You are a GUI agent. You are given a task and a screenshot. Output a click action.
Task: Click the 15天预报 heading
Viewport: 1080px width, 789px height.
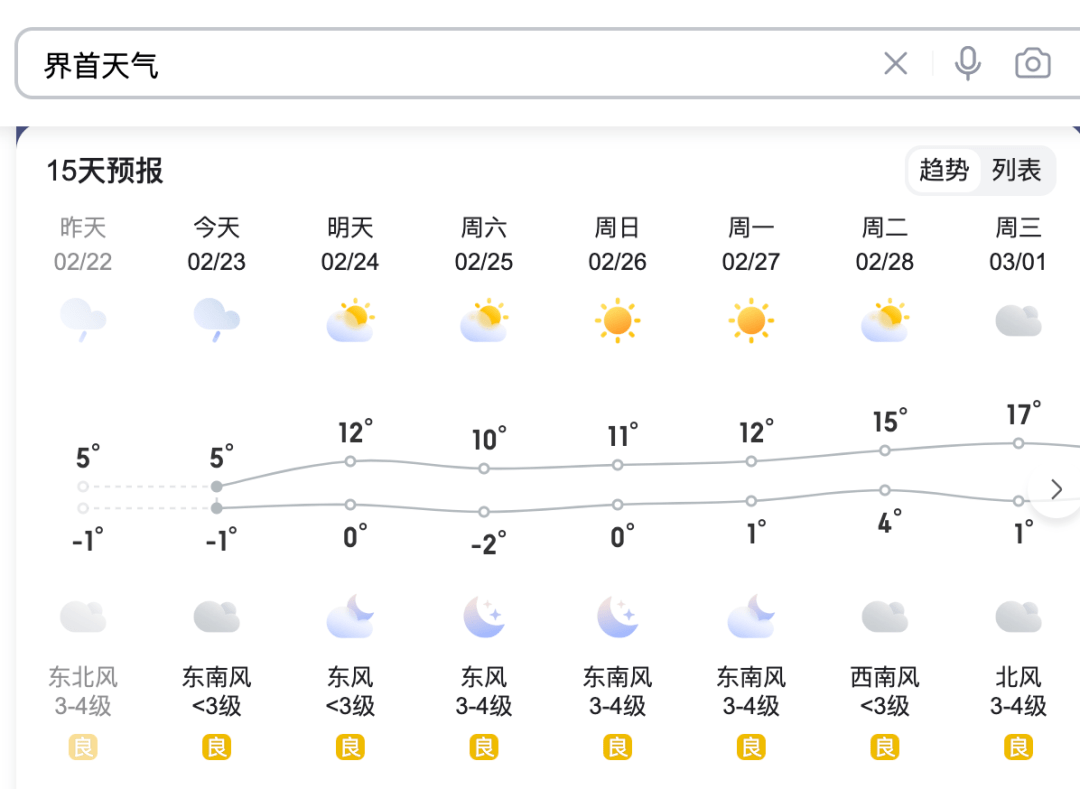pos(105,171)
